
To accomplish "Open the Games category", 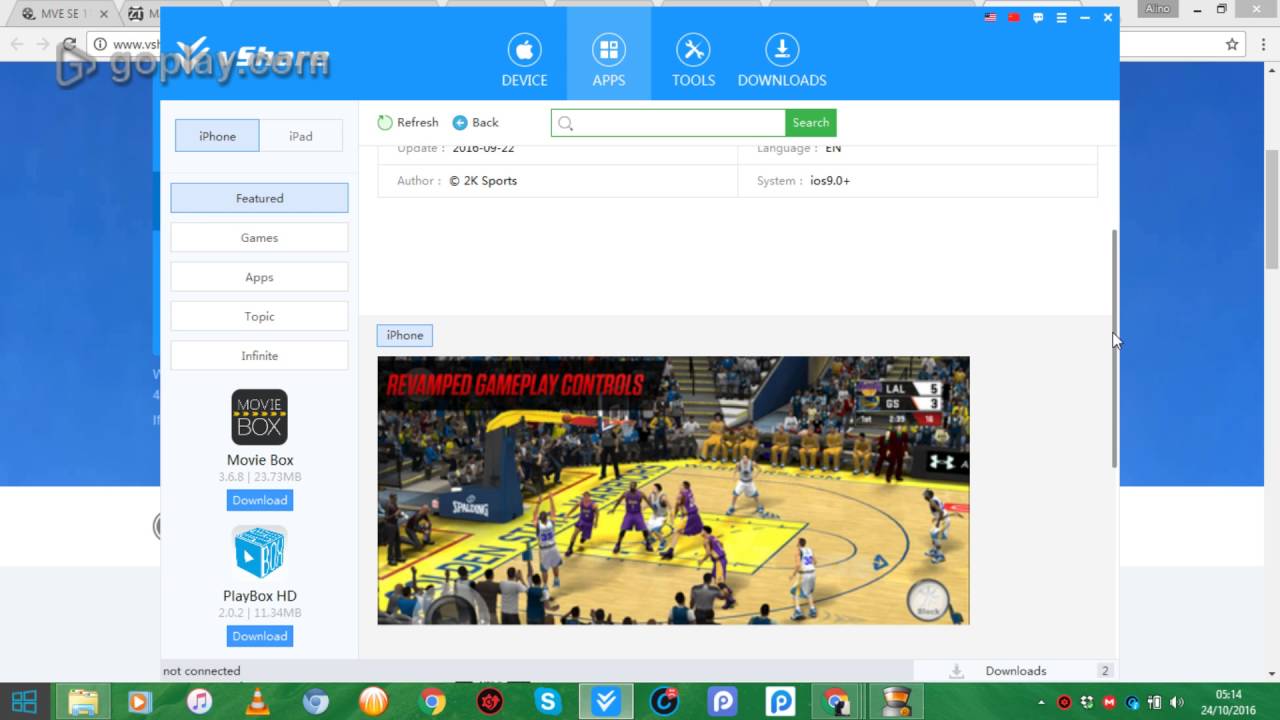I will pos(259,238).
